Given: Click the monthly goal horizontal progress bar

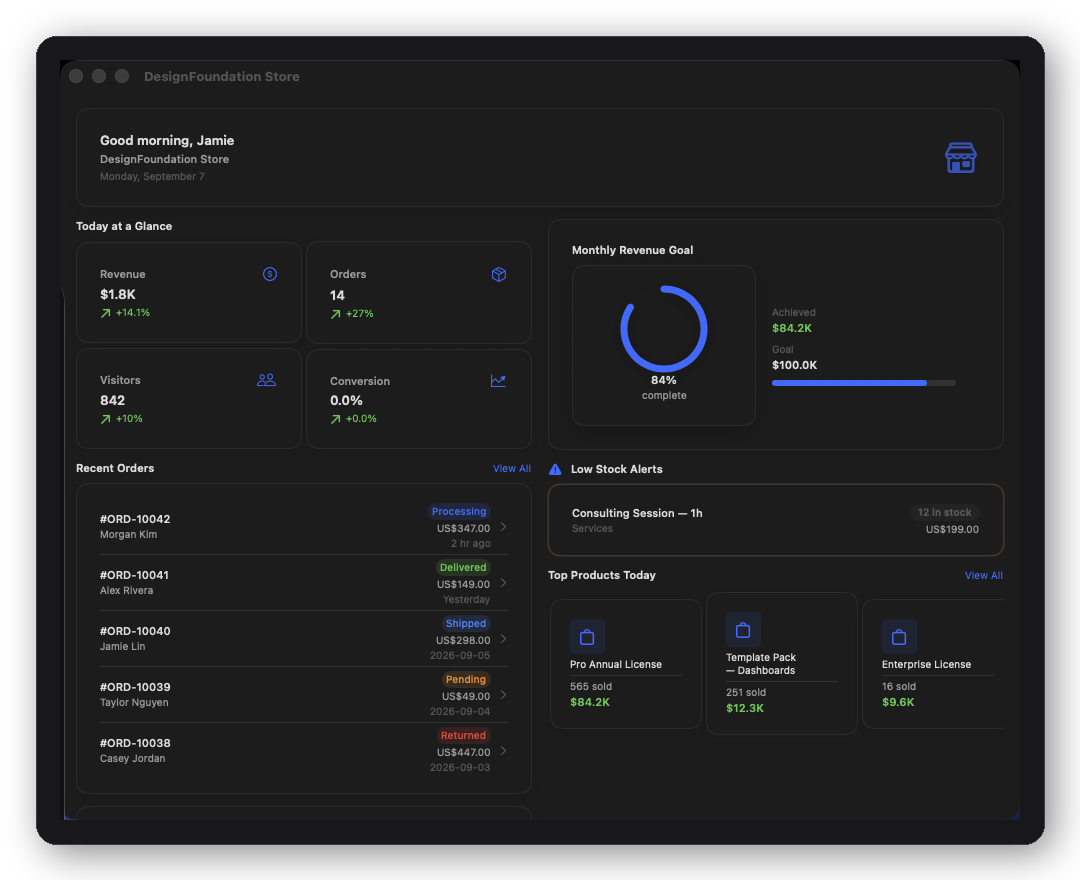Looking at the screenshot, I should click(864, 383).
